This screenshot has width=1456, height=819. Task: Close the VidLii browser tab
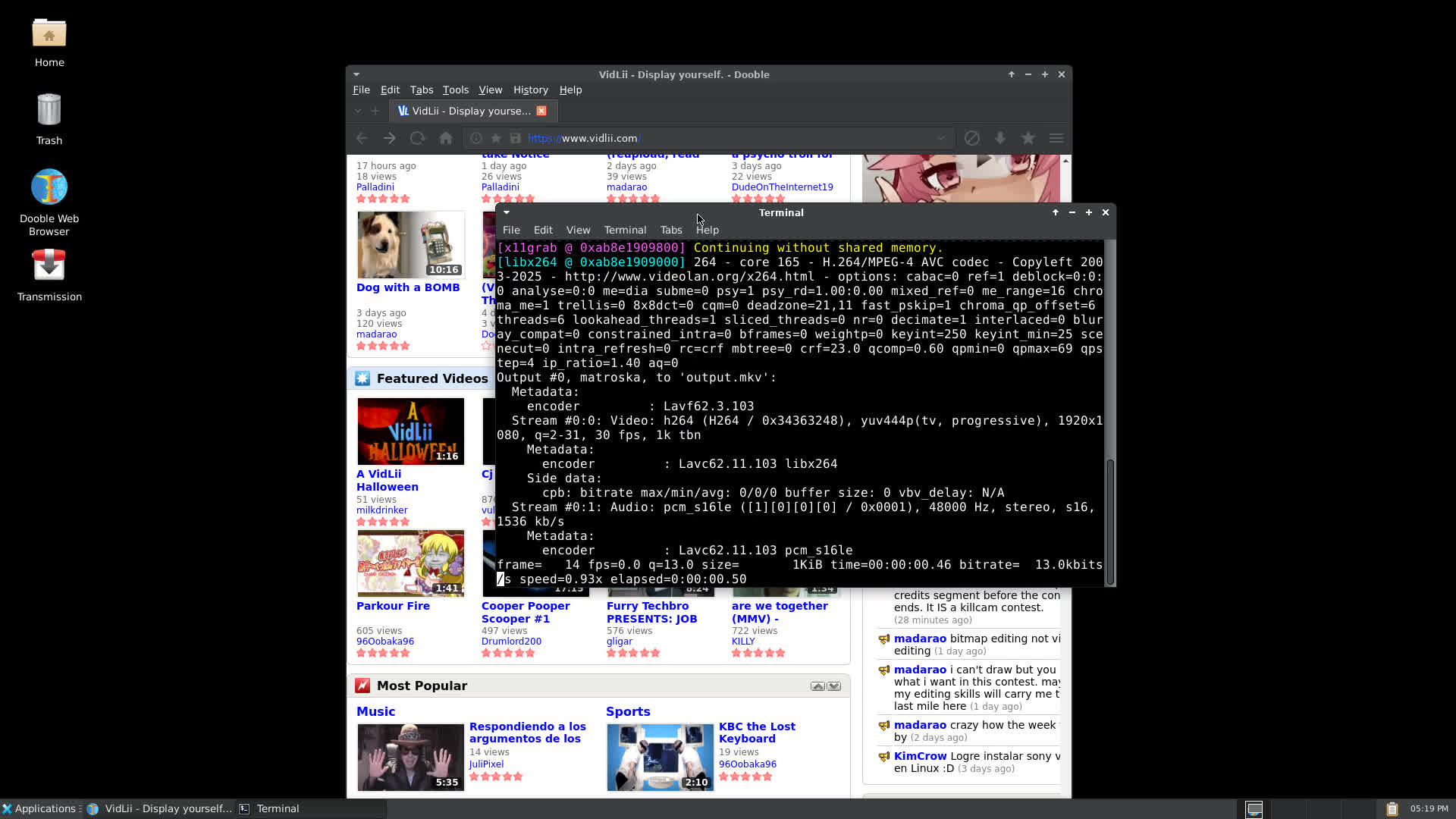pos(541,111)
